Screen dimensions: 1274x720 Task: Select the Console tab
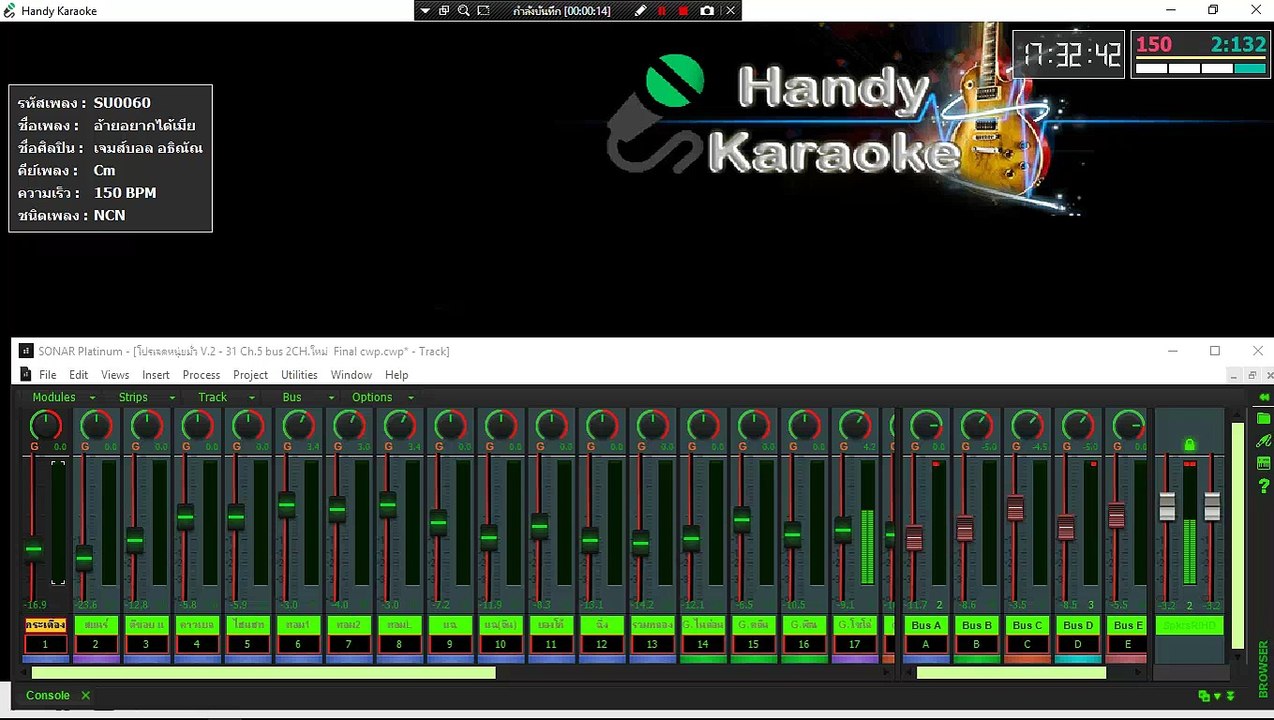tap(48, 695)
